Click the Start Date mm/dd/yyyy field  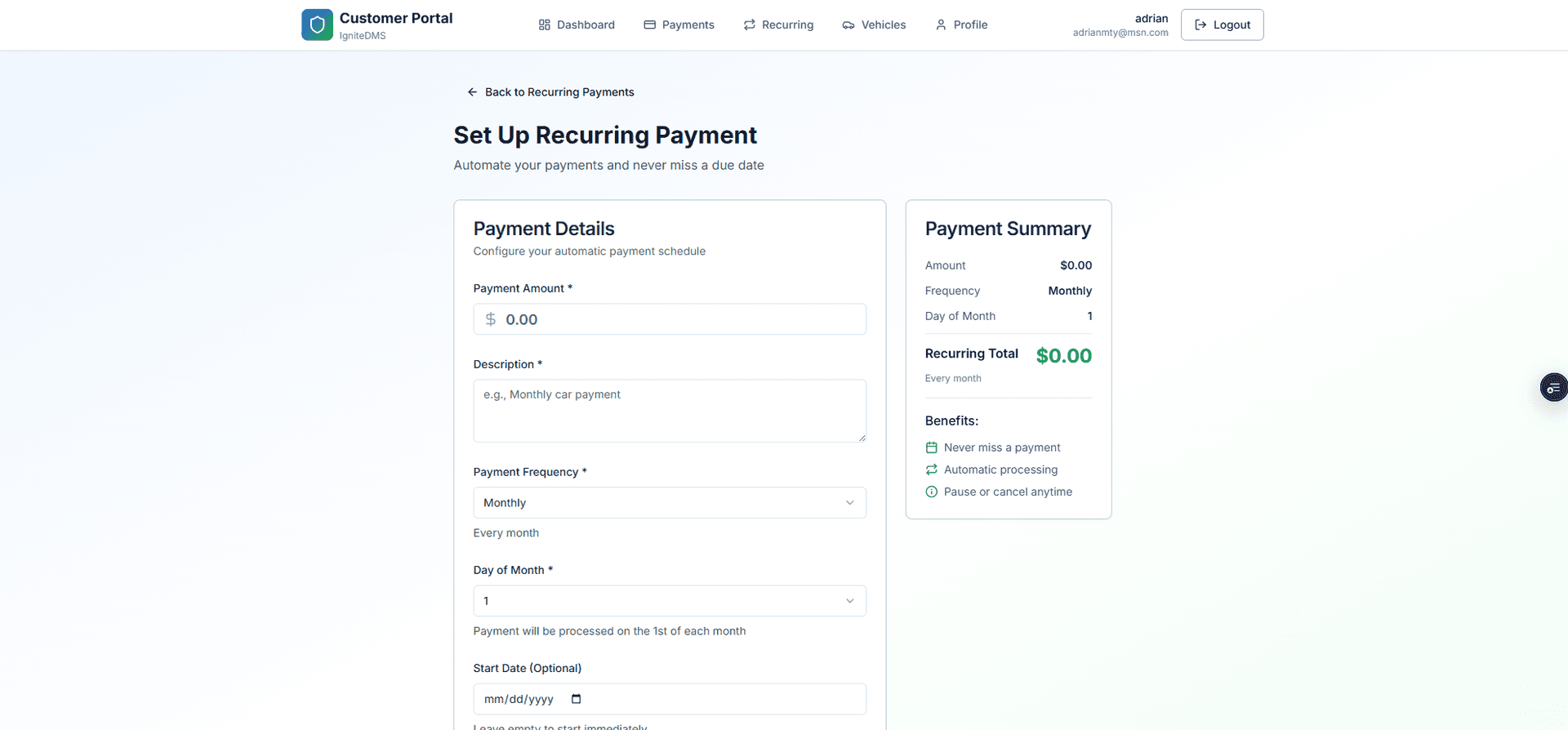tap(670, 699)
